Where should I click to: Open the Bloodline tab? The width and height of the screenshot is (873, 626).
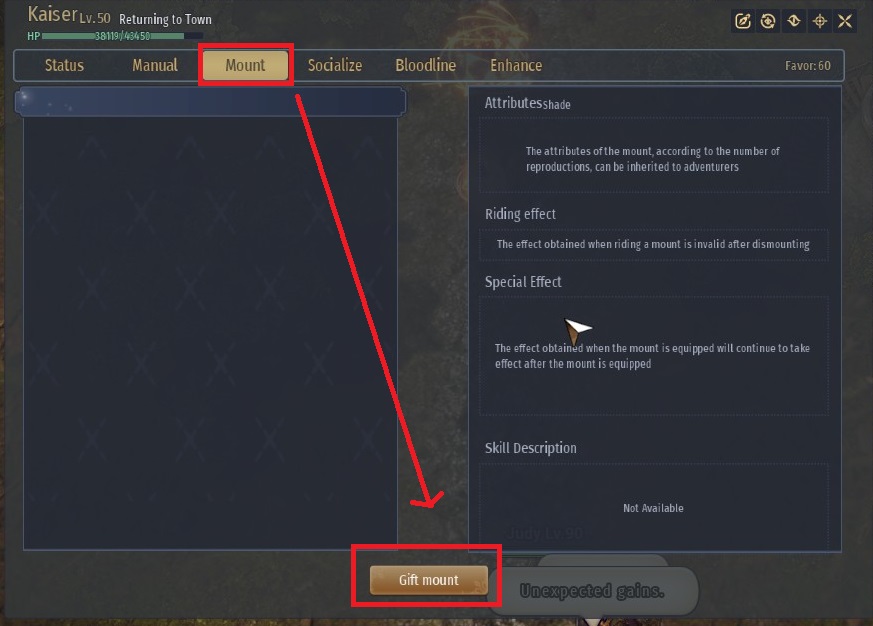tap(425, 65)
